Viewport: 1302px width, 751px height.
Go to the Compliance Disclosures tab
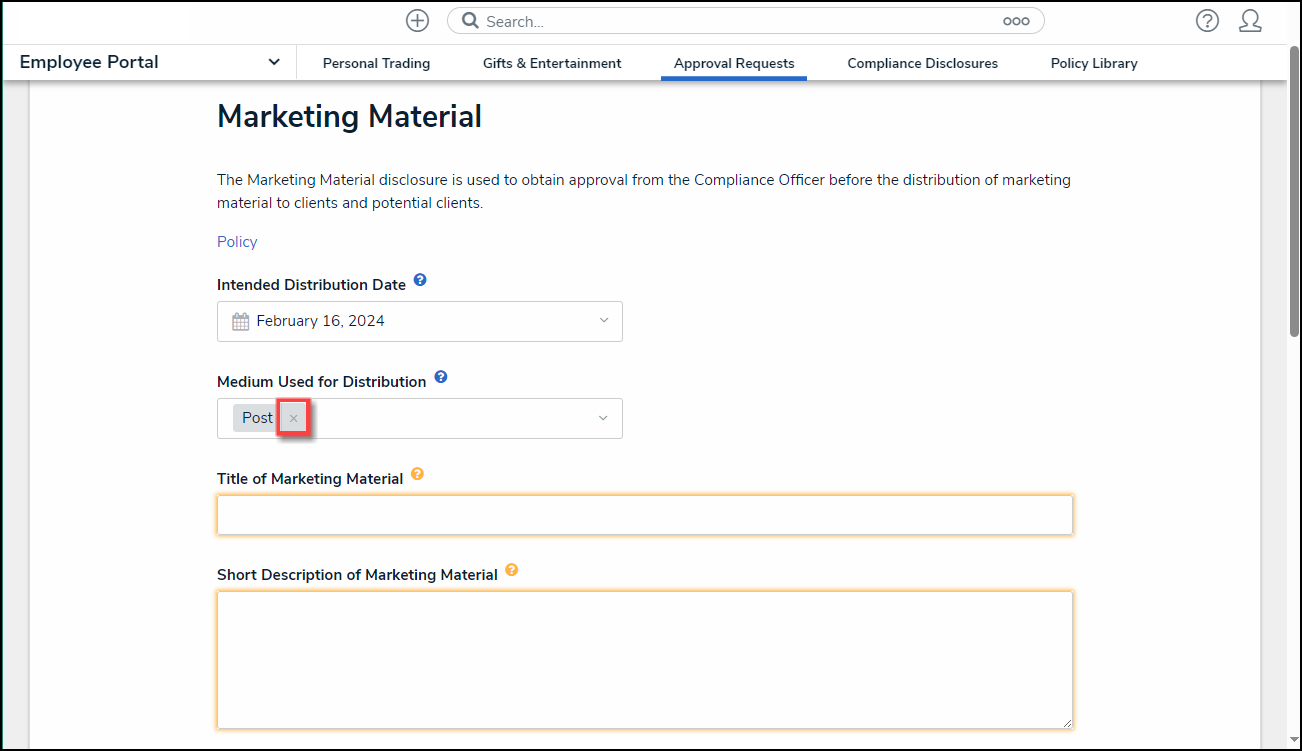(922, 63)
